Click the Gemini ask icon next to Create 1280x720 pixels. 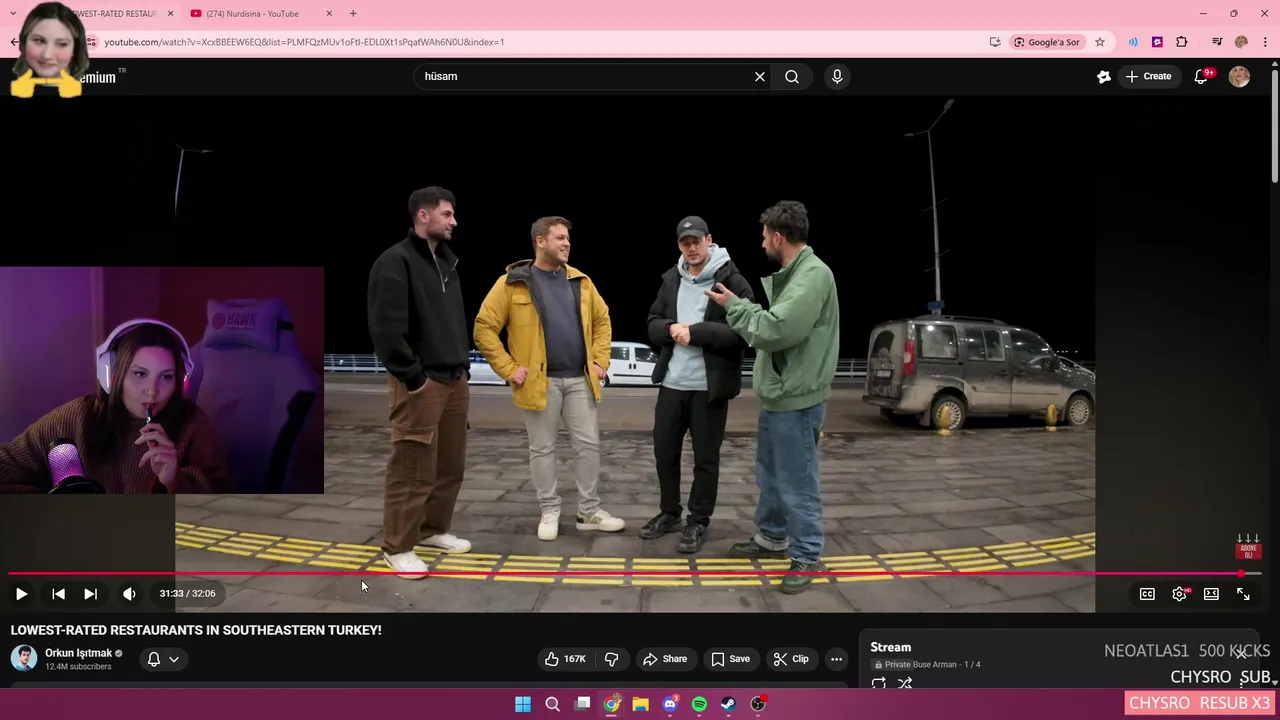coord(1104,77)
